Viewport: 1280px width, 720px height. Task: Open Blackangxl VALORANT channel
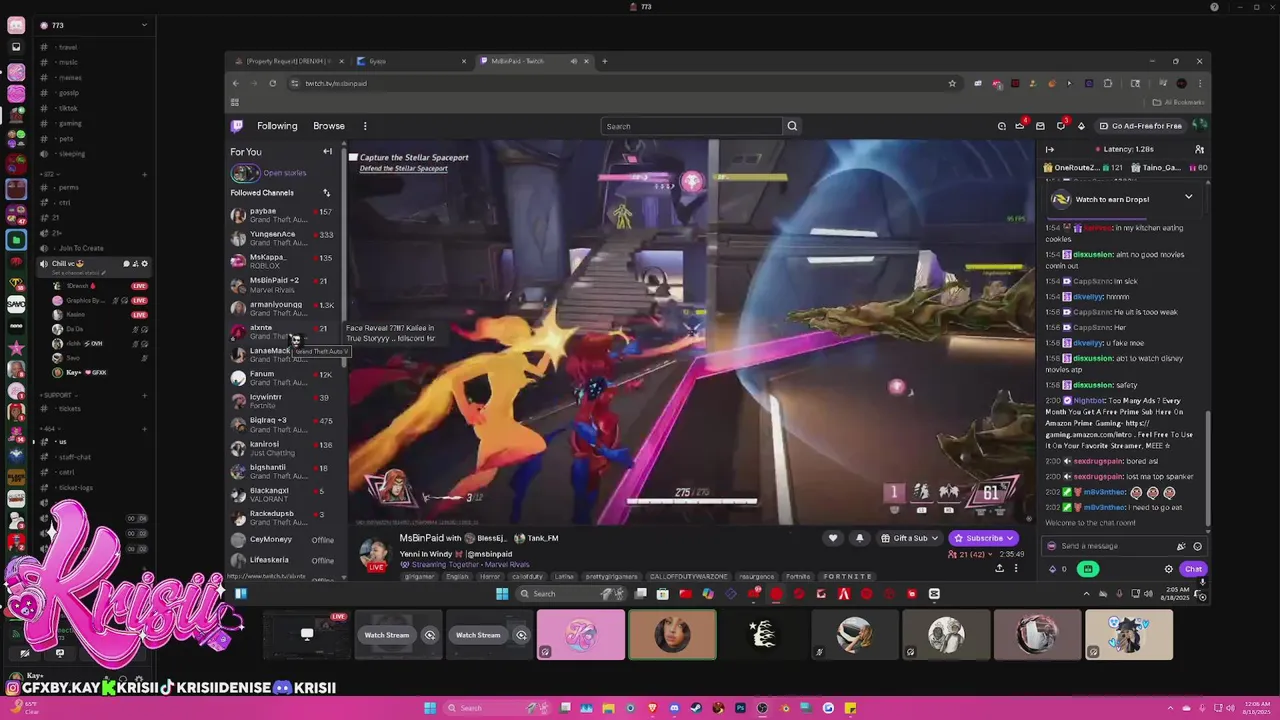(285, 494)
